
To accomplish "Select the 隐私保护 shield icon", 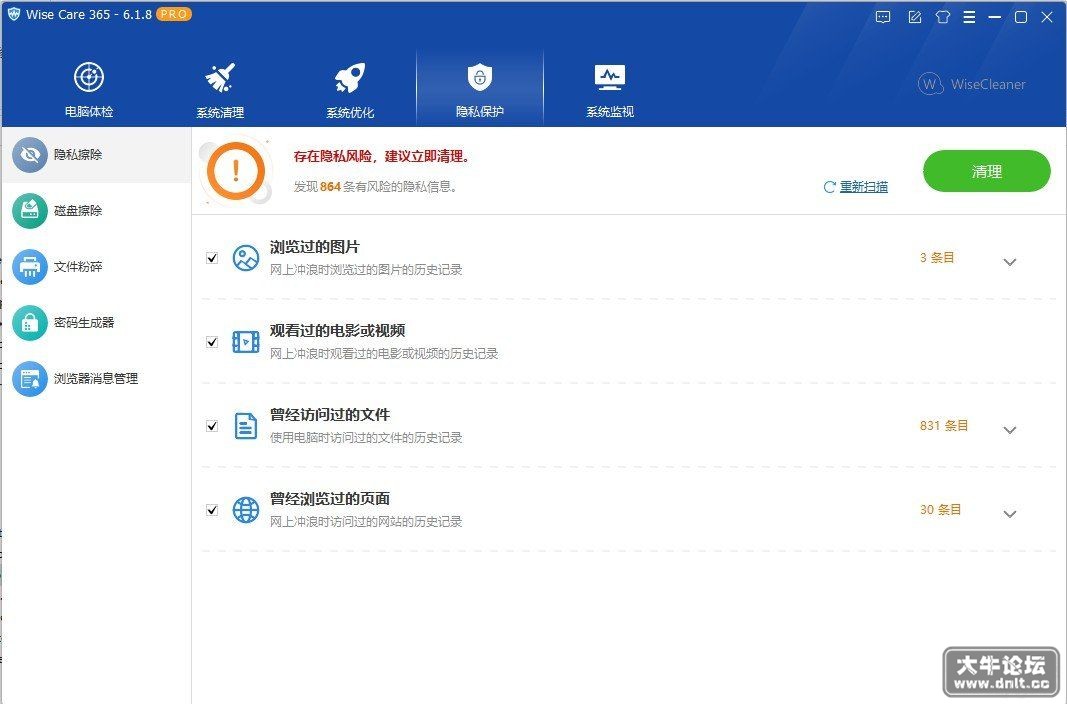I will [480, 77].
